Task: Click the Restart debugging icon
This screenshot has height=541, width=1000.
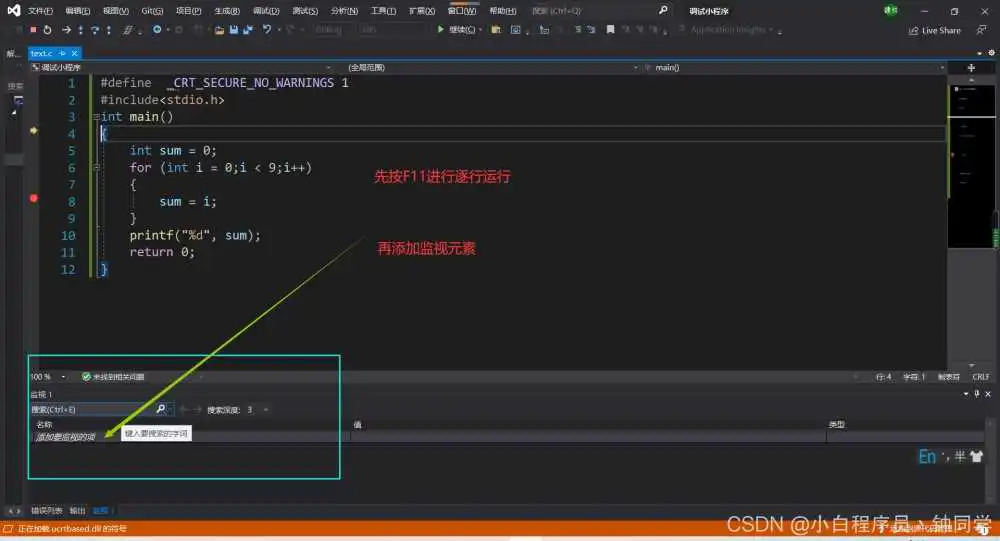Action: click(47, 30)
